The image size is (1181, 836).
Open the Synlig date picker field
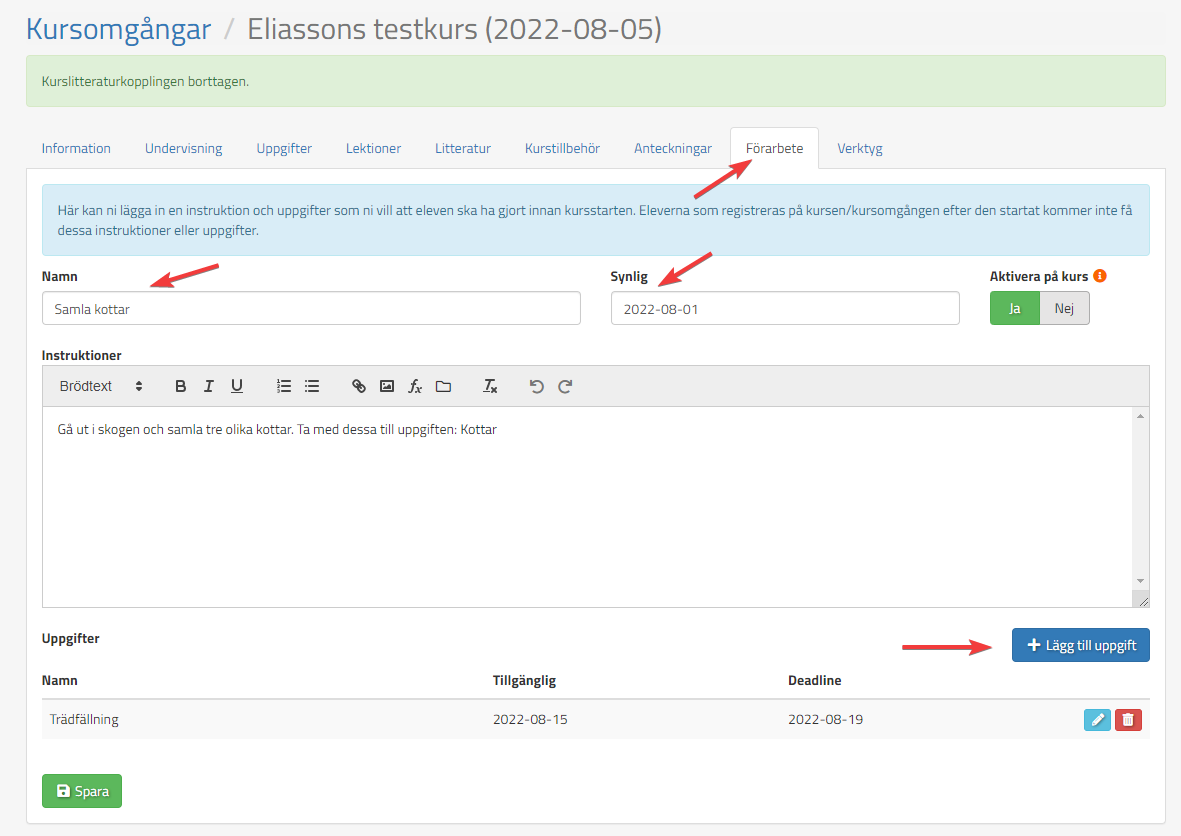pos(784,309)
